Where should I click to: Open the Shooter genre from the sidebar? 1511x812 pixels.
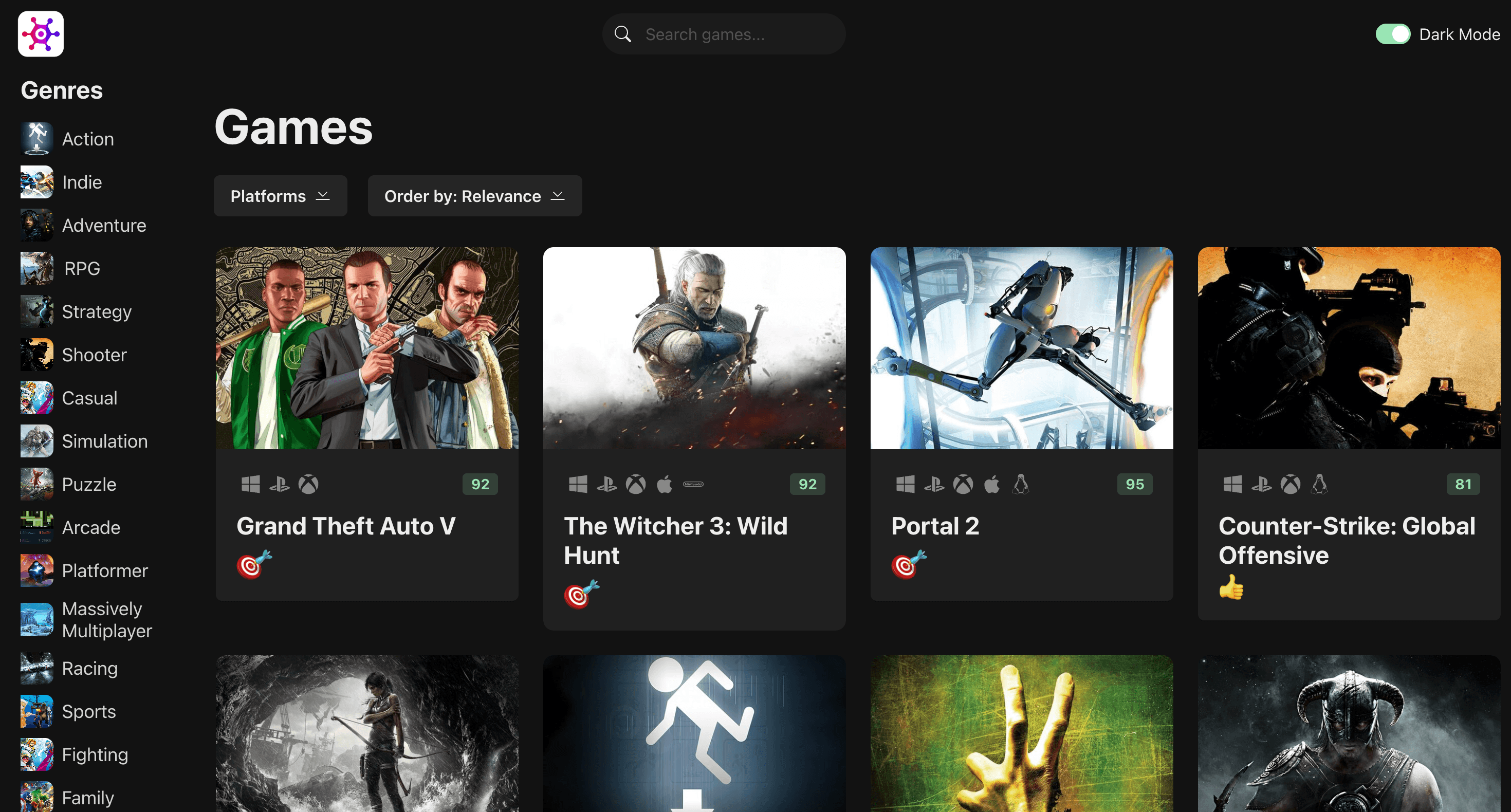click(94, 355)
